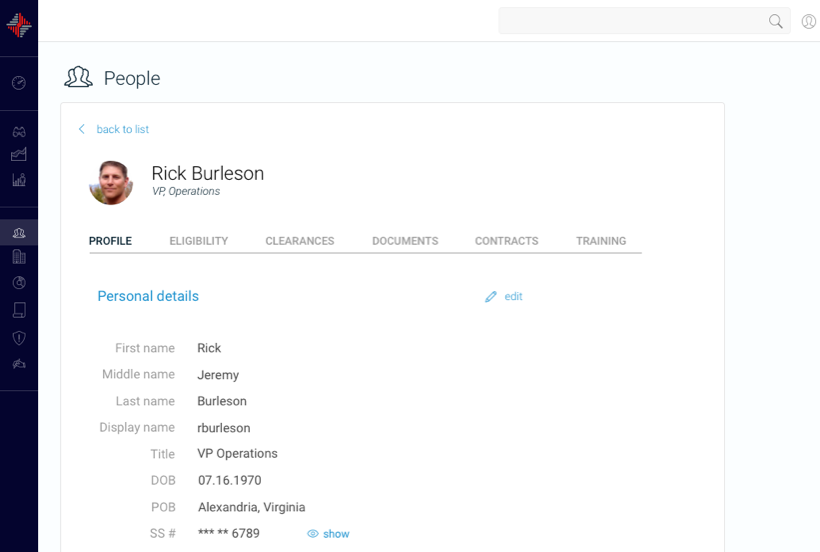Click the 'Personal details' heading
This screenshot has width=820, height=552.
point(148,296)
